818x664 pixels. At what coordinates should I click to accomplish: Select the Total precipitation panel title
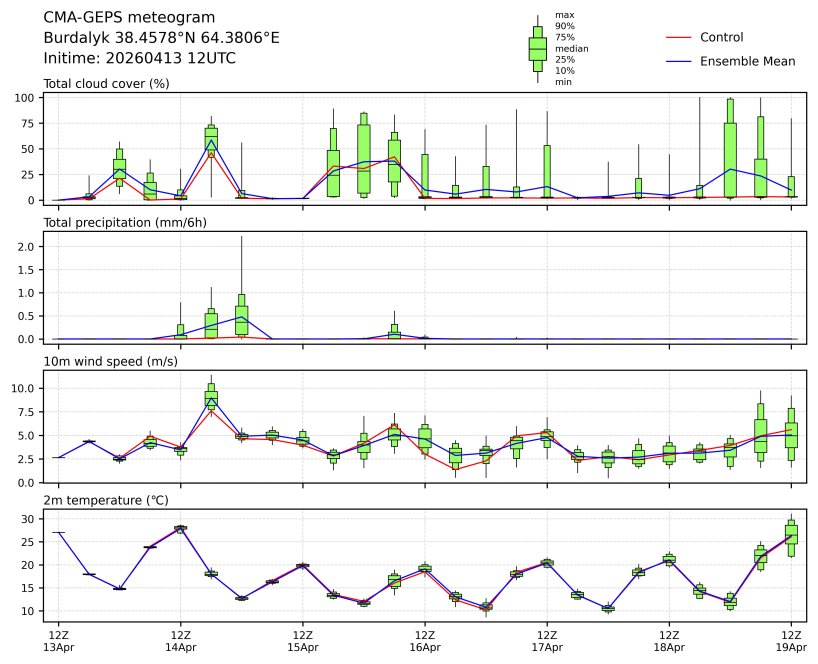[124, 222]
